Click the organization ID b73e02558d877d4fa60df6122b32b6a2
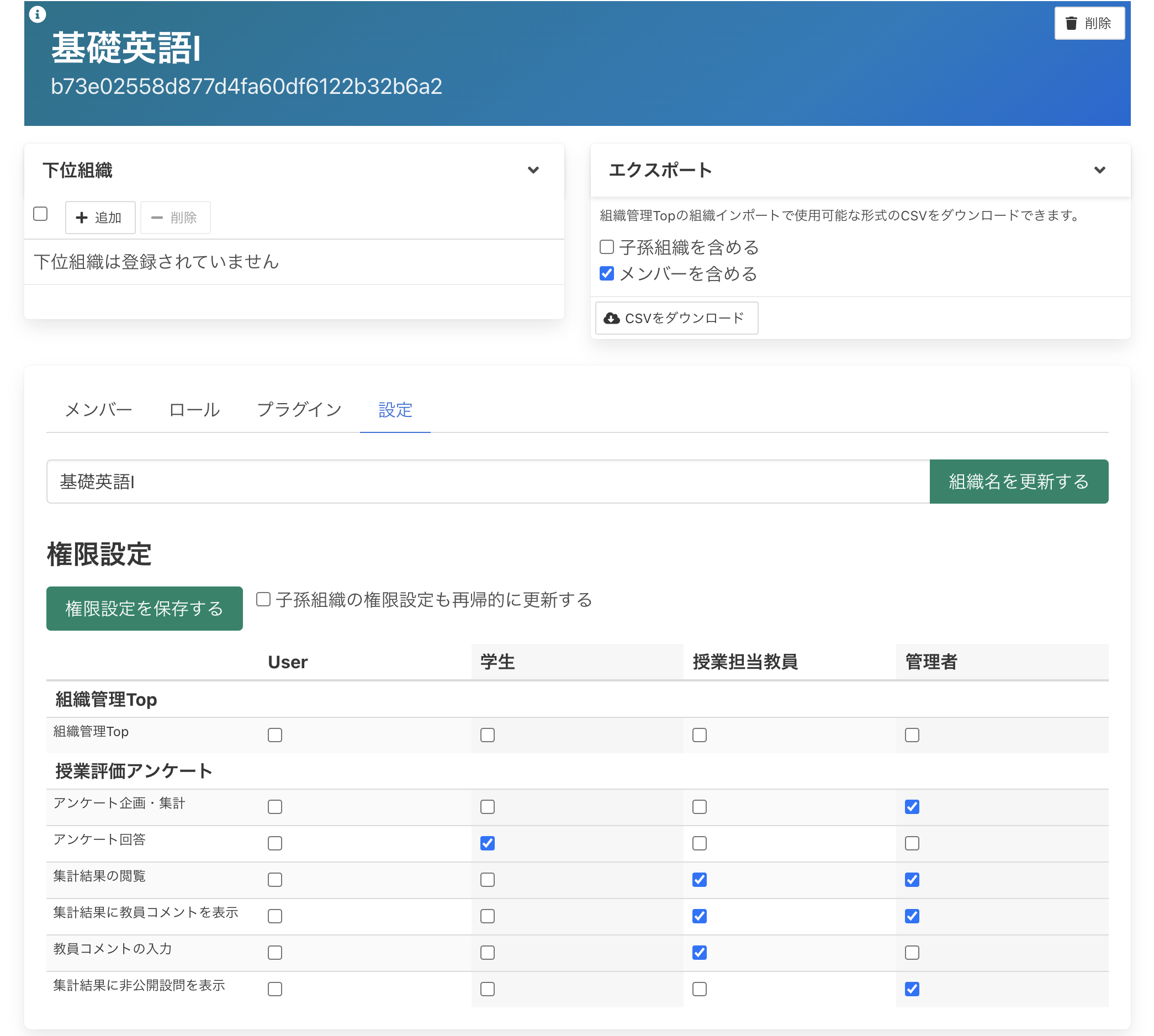Screen dimensions: 1154x1036 [246, 87]
